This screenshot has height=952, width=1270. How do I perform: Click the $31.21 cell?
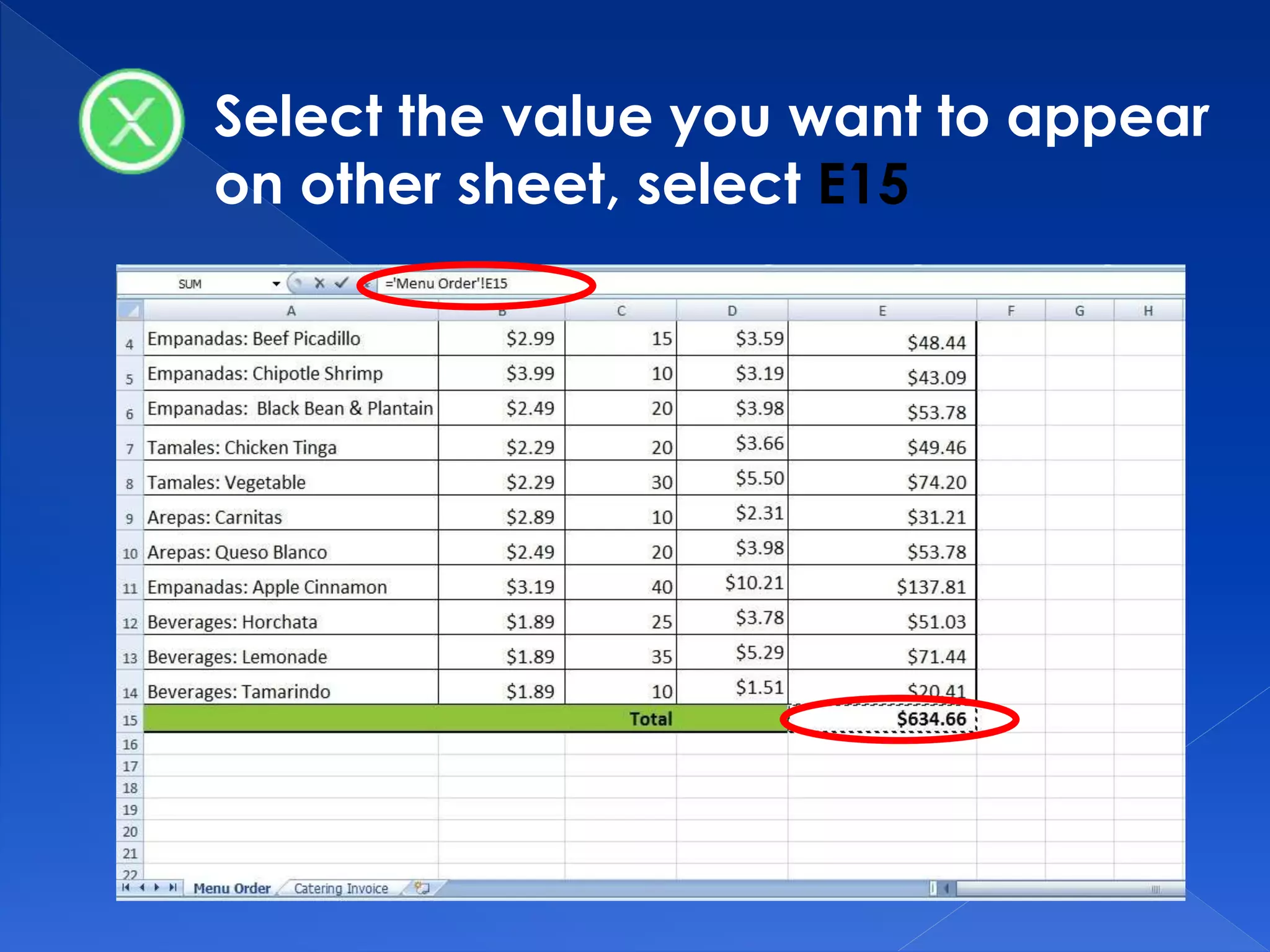pos(882,513)
